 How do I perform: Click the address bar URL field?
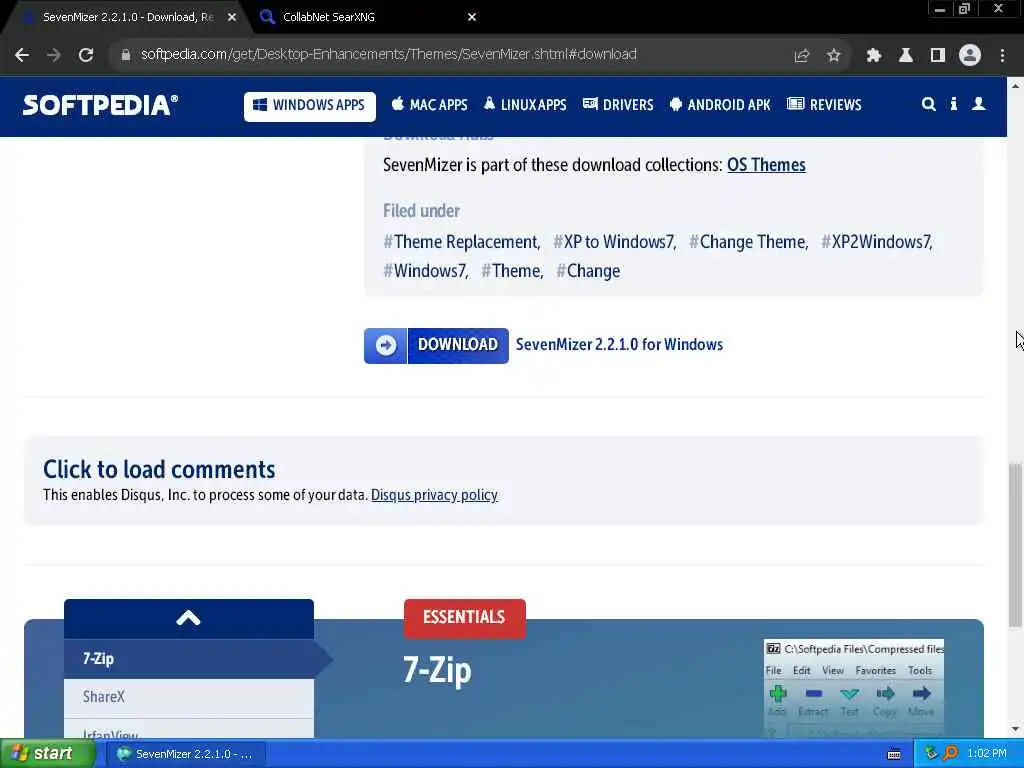coord(389,55)
